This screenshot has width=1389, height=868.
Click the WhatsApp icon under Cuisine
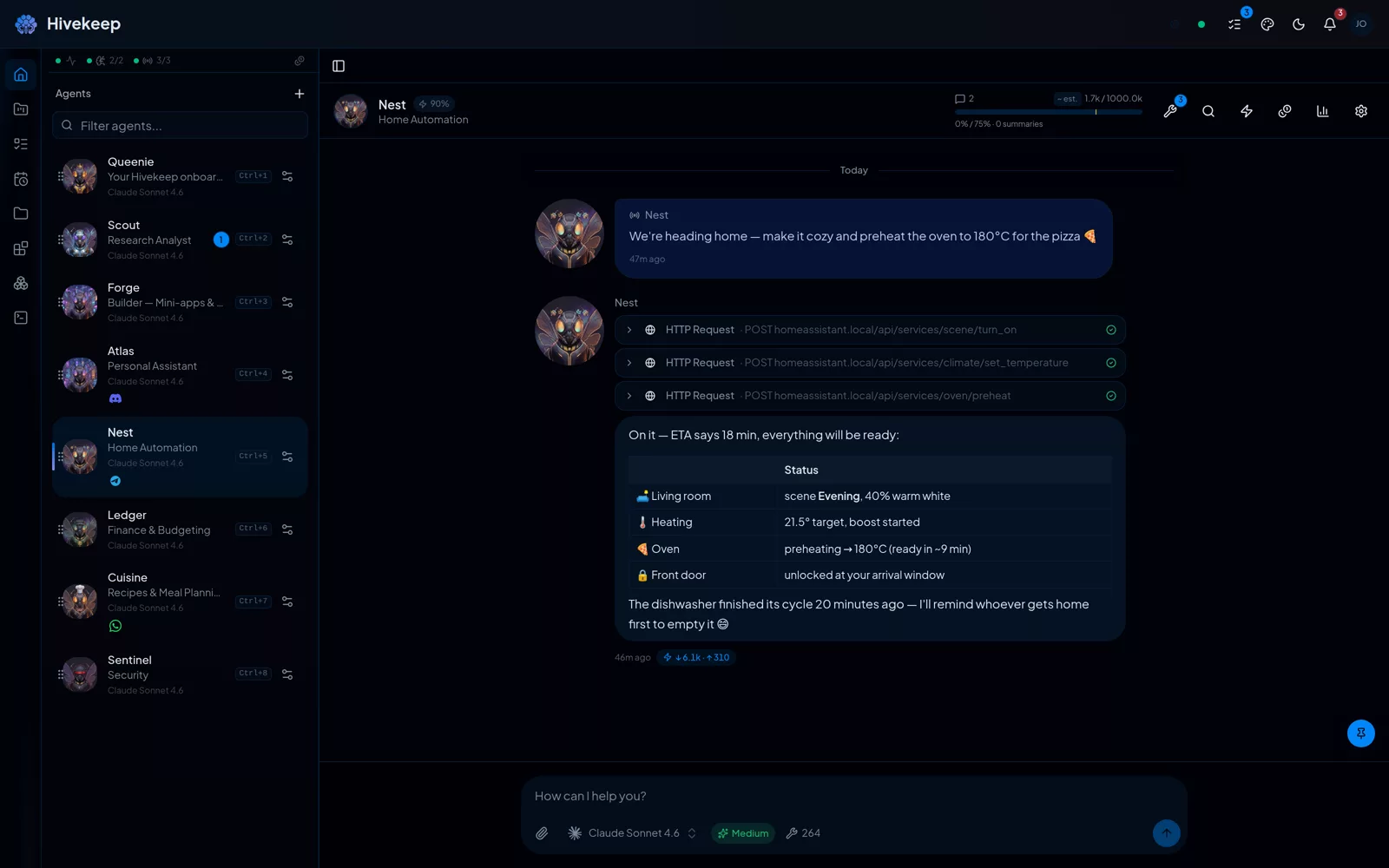click(115, 626)
